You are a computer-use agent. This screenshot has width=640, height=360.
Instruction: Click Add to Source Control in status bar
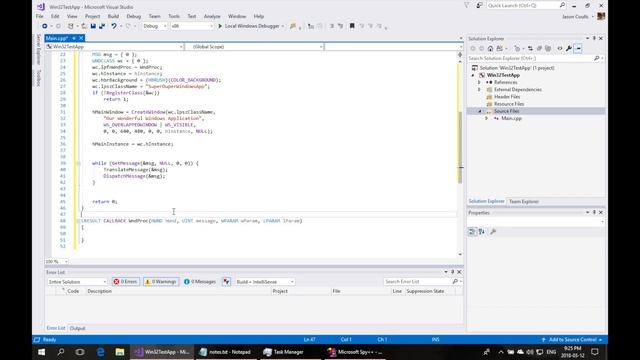[573, 340]
